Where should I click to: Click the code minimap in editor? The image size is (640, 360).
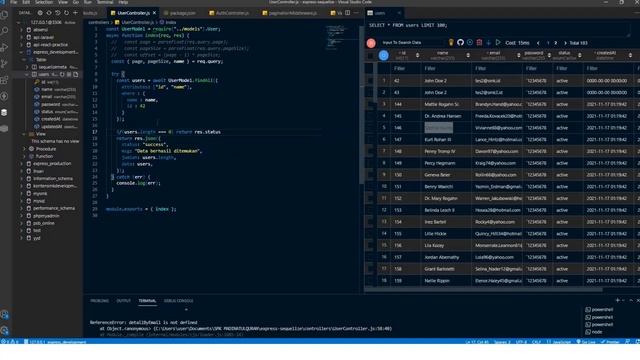coord(336,38)
